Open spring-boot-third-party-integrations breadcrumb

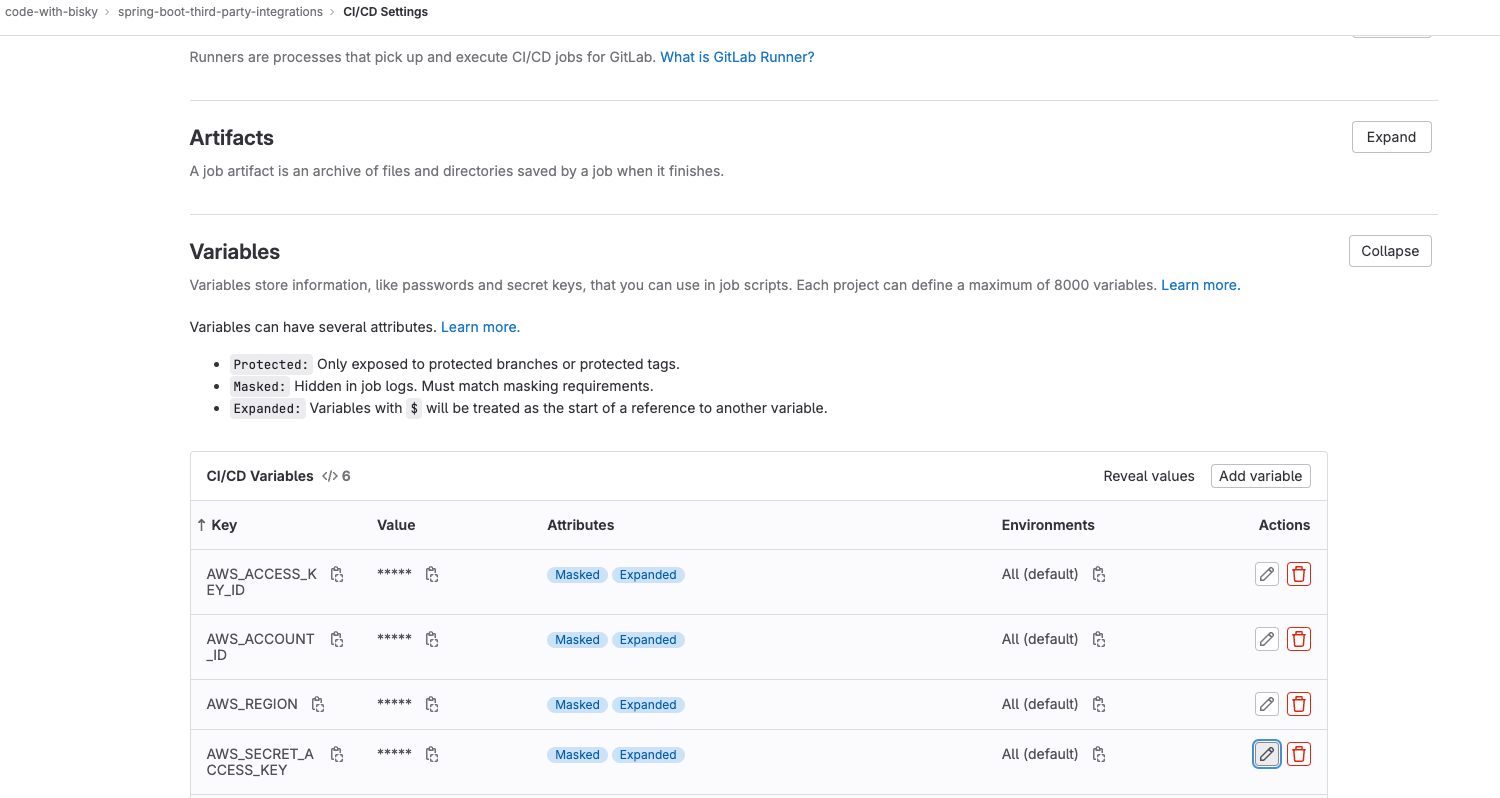click(x=220, y=12)
